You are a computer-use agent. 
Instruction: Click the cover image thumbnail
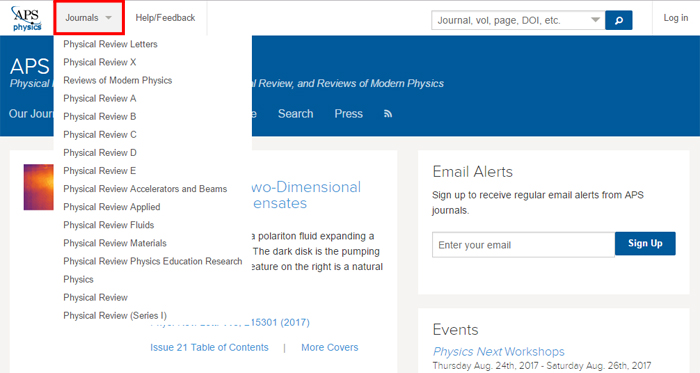[38, 187]
